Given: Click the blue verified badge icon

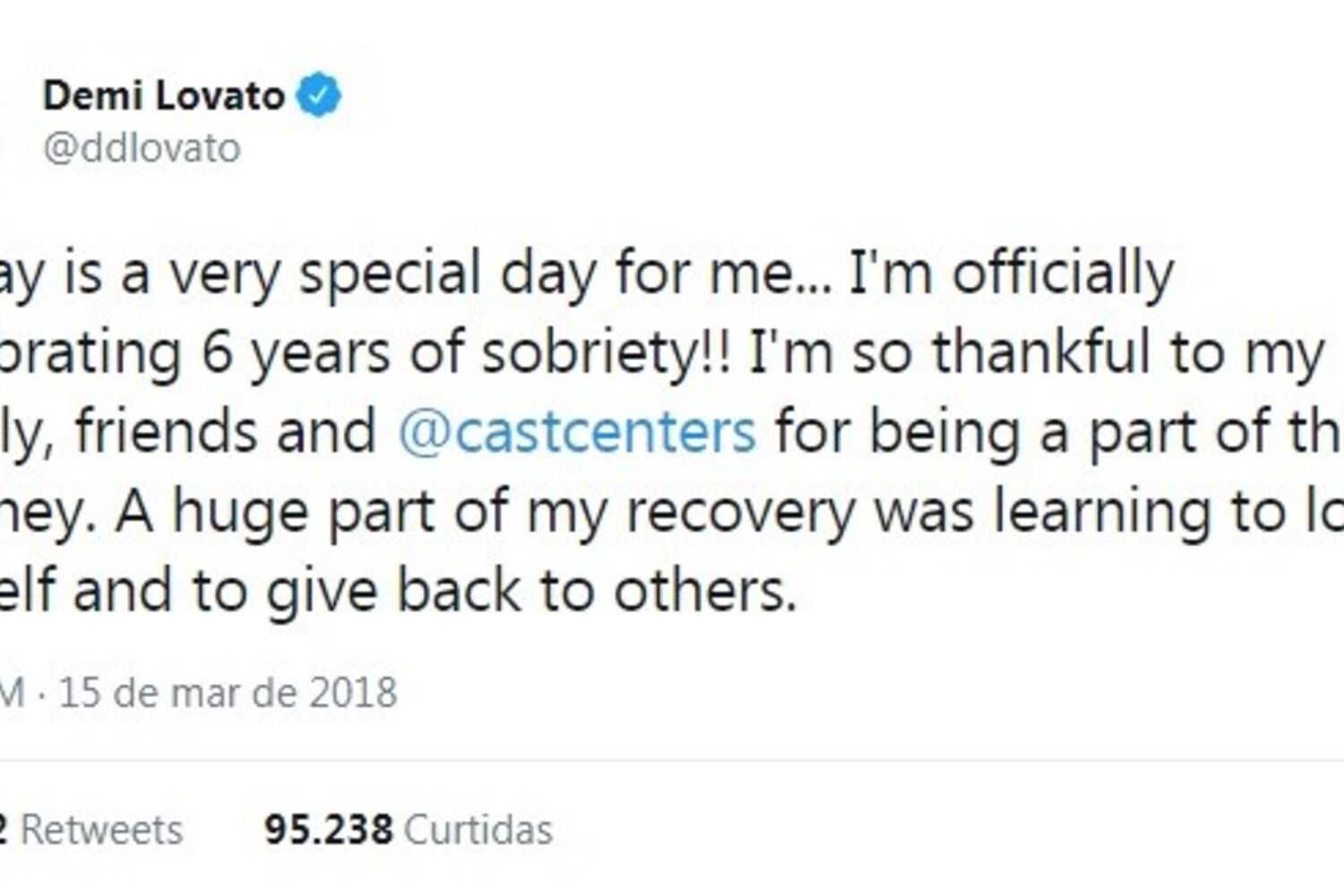Looking at the screenshot, I should [318, 96].
